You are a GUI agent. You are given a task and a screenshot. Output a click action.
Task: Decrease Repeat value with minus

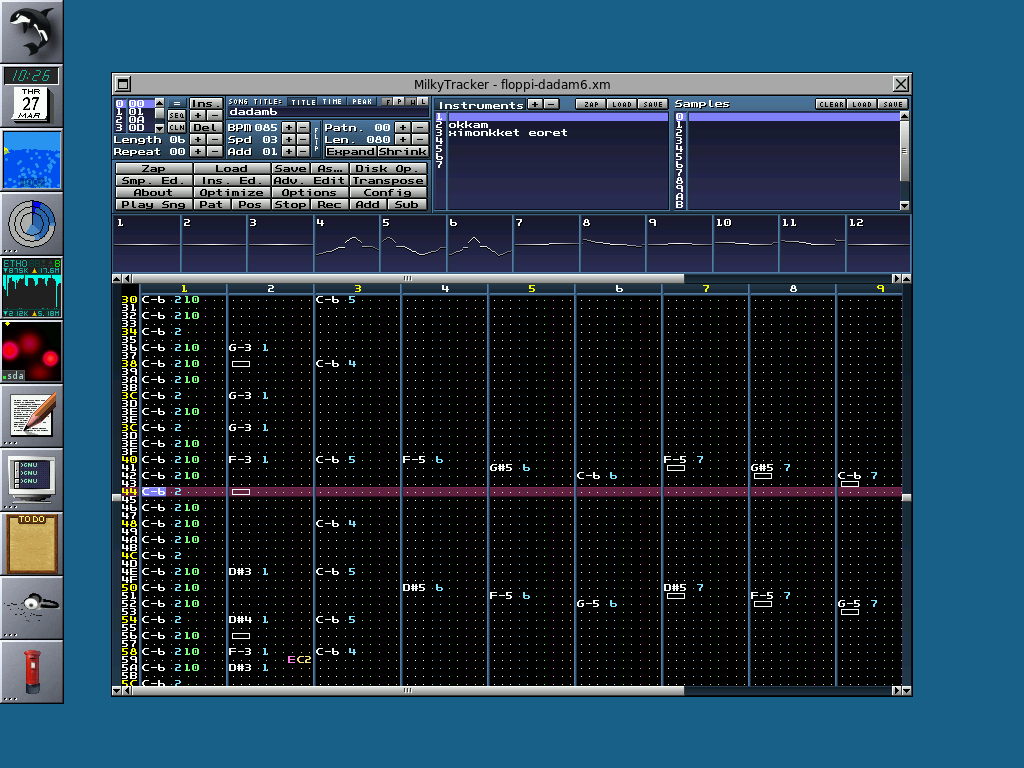[x=214, y=152]
